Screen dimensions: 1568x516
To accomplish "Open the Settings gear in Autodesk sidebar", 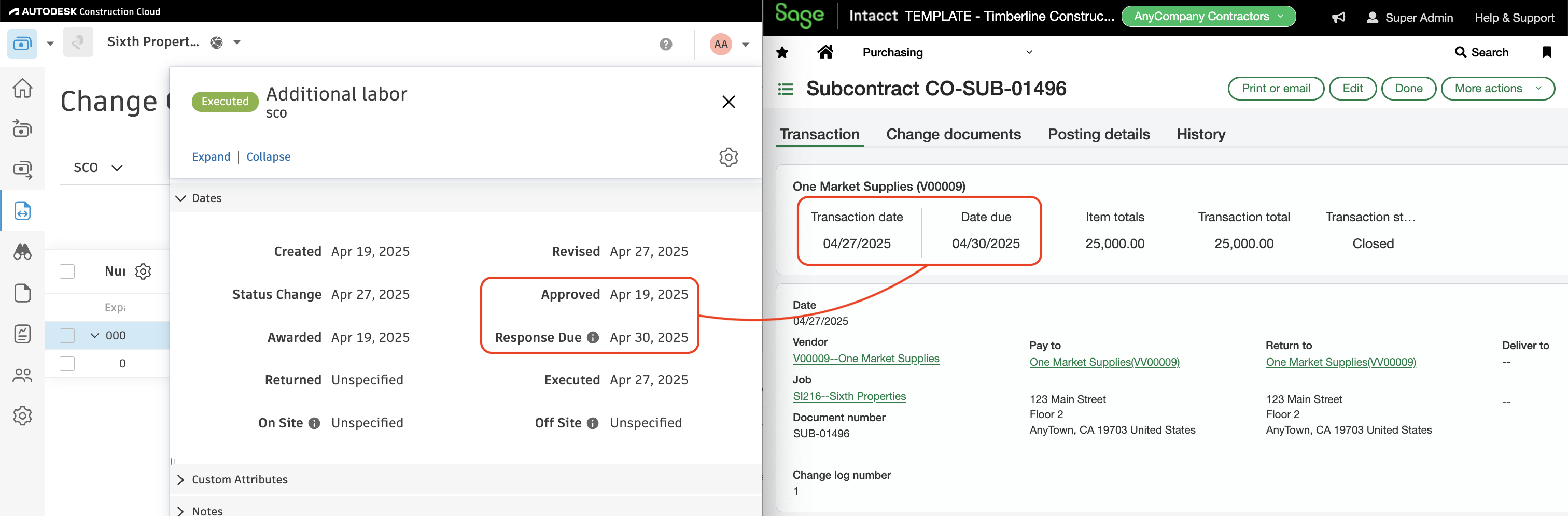I will [x=22, y=415].
